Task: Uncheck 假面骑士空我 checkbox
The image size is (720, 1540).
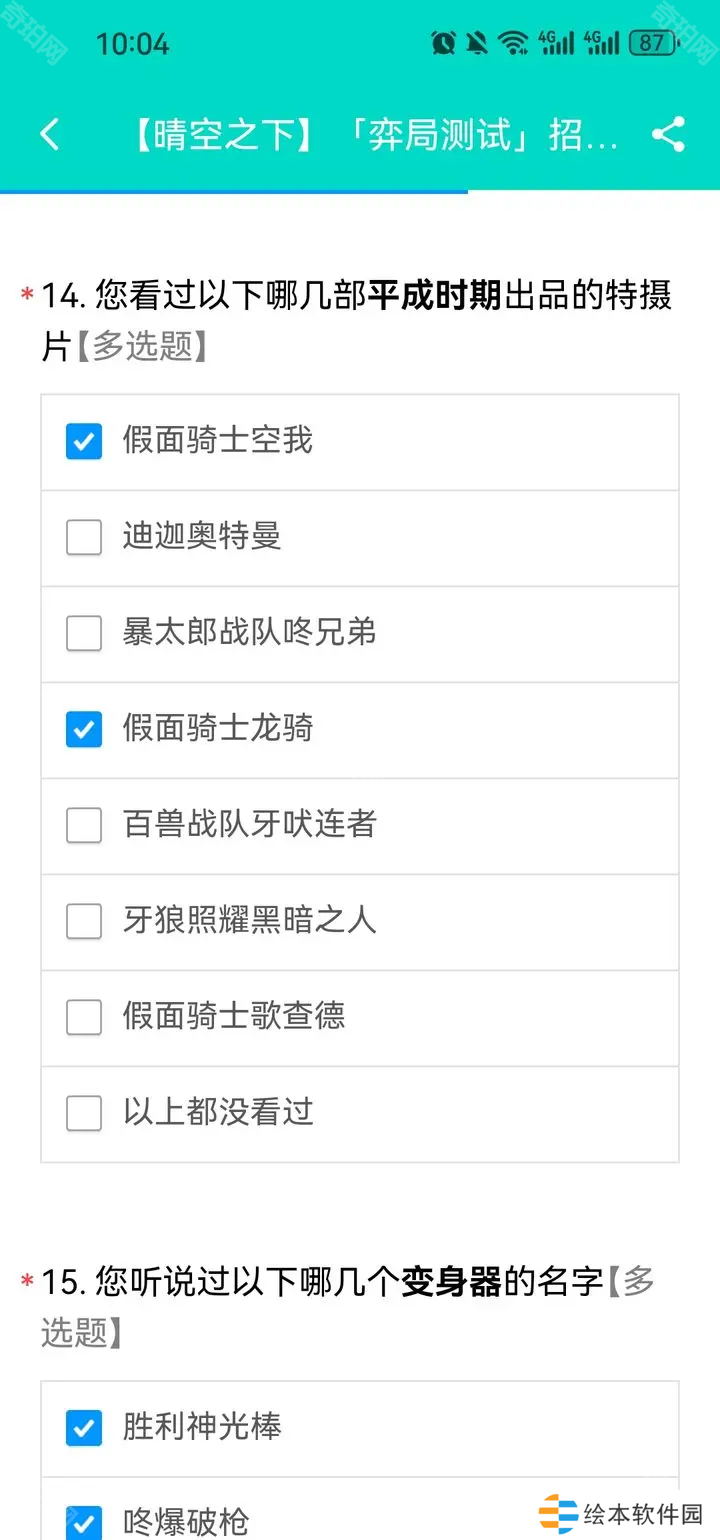Action: (84, 441)
